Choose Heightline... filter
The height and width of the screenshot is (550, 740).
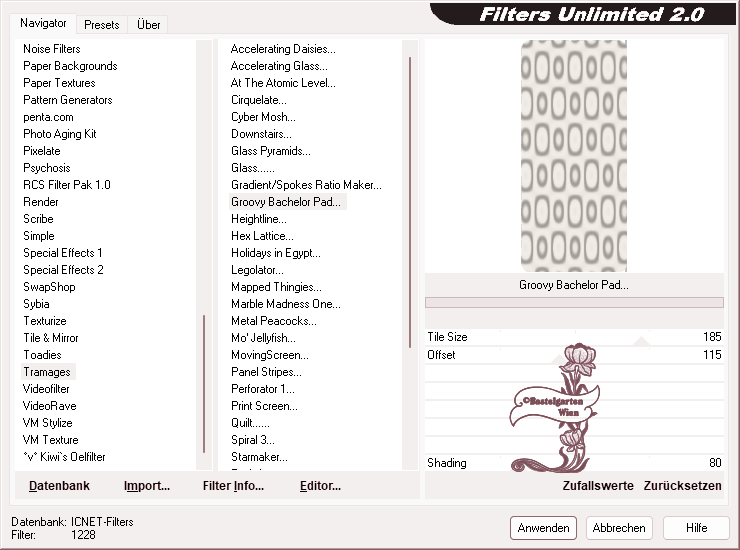[x=259, y=219]
